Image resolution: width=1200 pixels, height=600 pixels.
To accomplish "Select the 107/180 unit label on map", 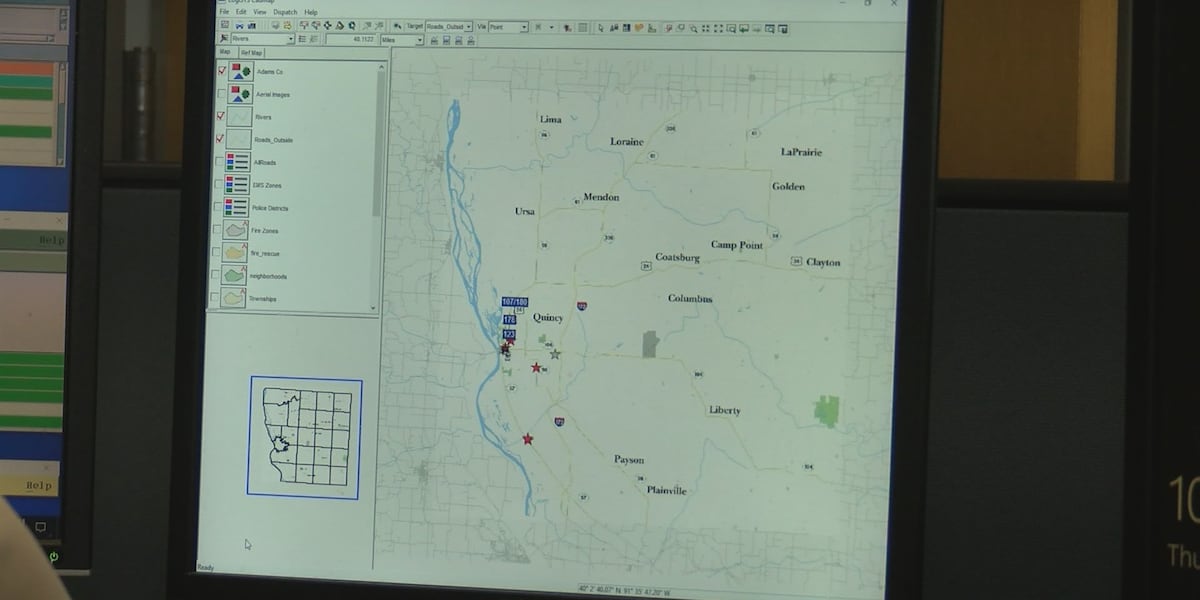I will click(x=515, y=302).
